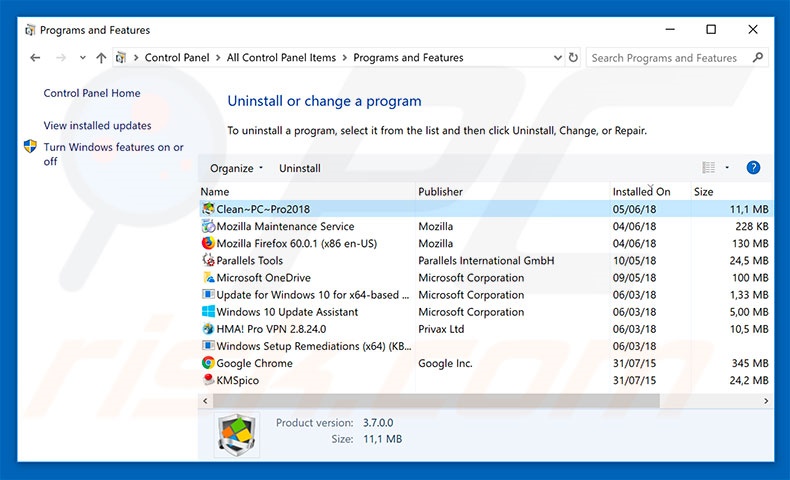Screen dimensions: 790x480
Task: Click the Back navigation arrow
Action: (x=35, y=58)
